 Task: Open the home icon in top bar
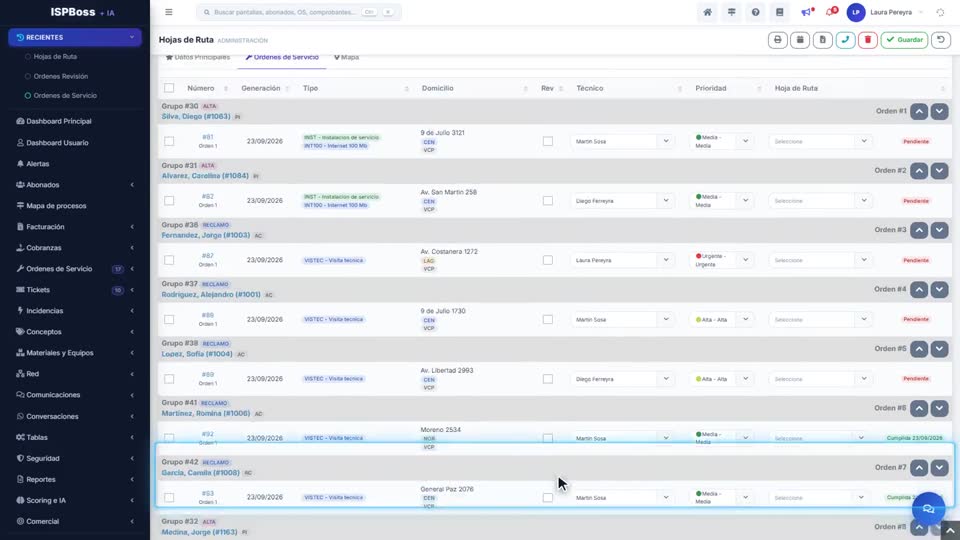click(707, 12)
